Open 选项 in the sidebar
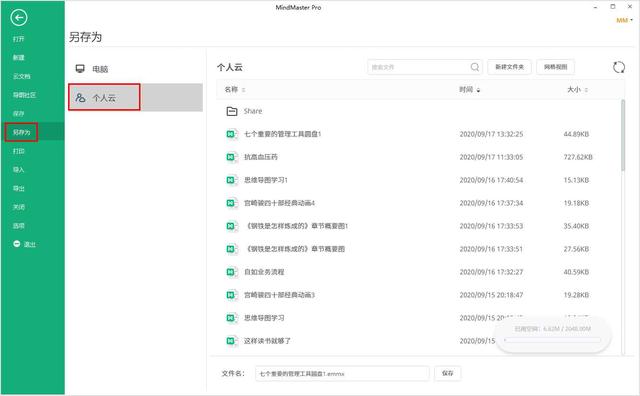This screenshot has height=396, width=640. click(x=18, y=226)
